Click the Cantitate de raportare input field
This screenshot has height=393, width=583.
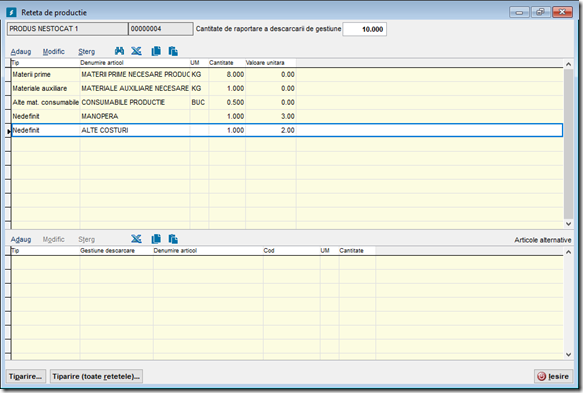[364, 29]
